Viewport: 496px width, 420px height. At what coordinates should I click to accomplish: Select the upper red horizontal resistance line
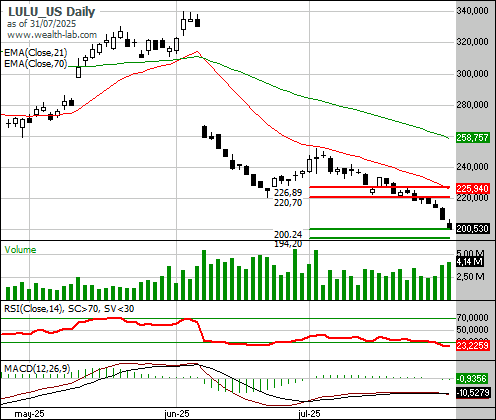pos(380,187)
